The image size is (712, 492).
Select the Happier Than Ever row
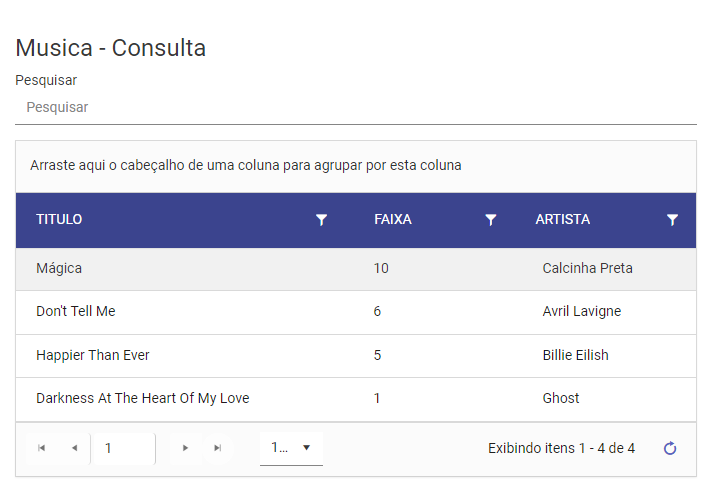(356, 356)
